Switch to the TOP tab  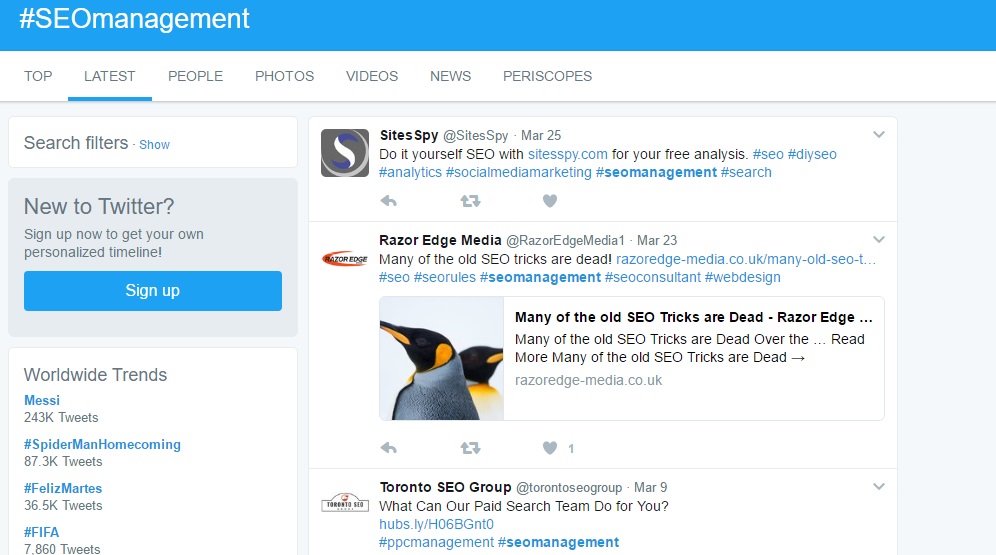pyautogui.click(x=38, y=76)
